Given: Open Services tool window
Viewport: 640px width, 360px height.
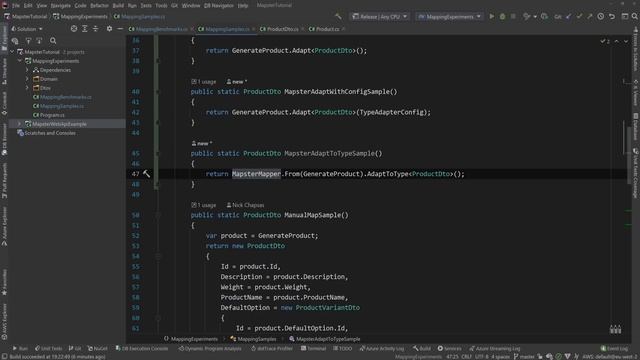Looking at the screenshot, I should point(449,349).
